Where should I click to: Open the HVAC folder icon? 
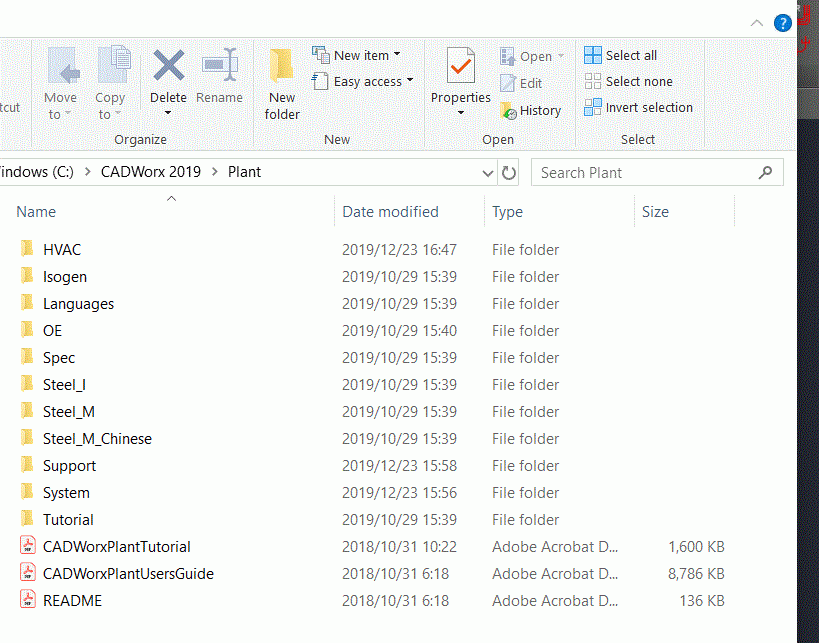(x=27, y=249)
